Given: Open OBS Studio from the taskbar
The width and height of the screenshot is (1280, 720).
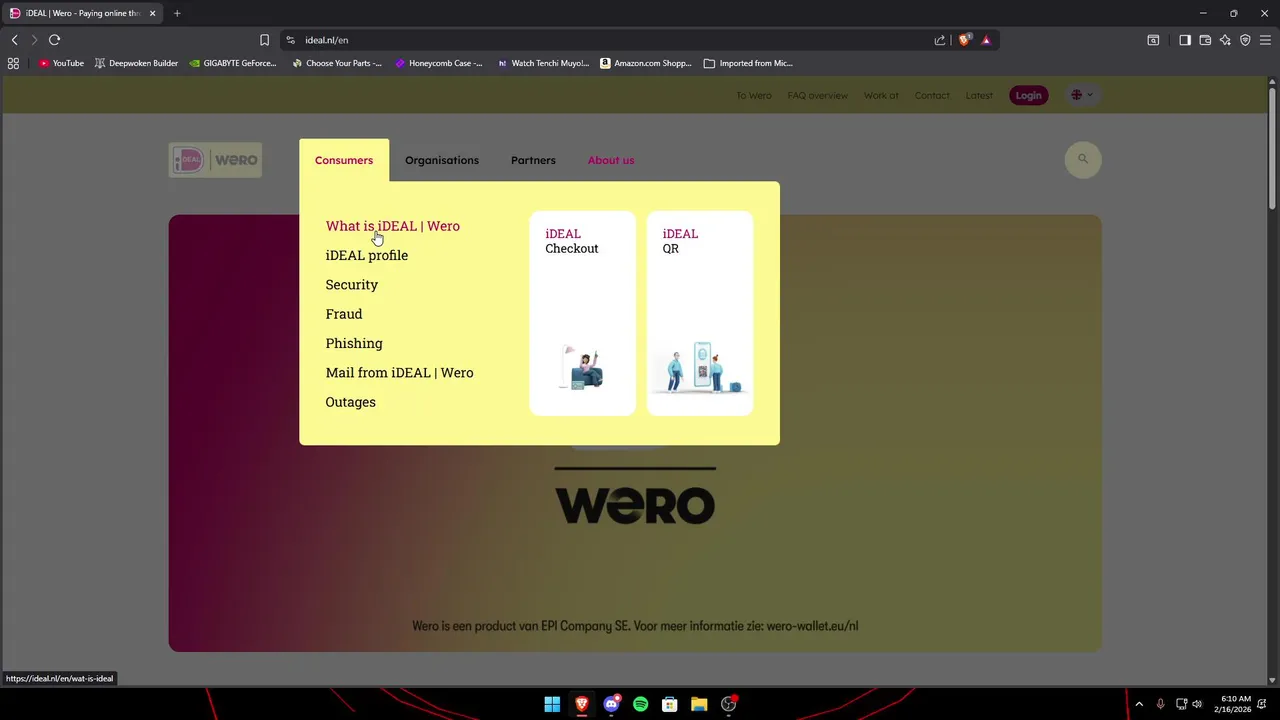Looking at the screenshot, I should (x=729, y=704).
